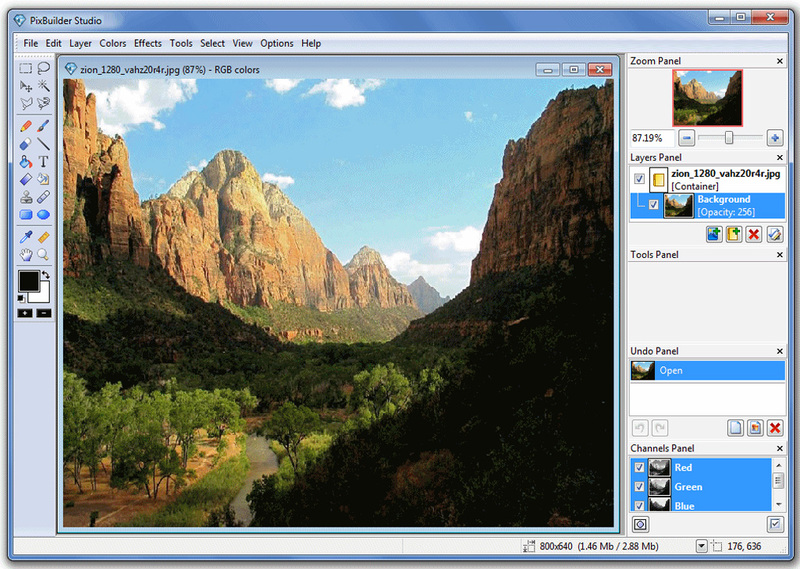Choose the Pencil drawing tool
The image size is (800, 569).
26,126
